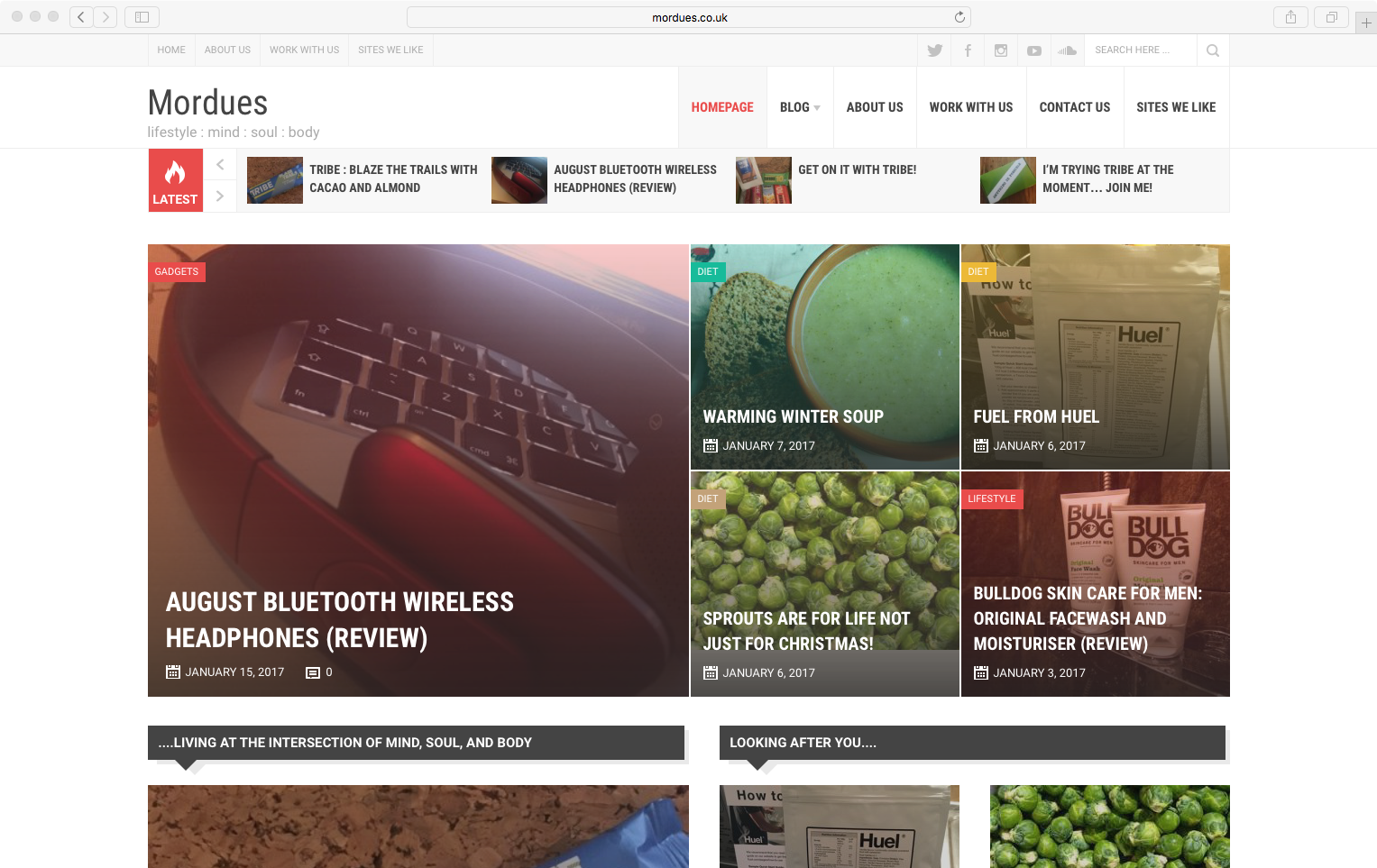Click Safari forward navigation arrow
The height and width of the screenshot is (868, 1377).
(x=106, y=16)
